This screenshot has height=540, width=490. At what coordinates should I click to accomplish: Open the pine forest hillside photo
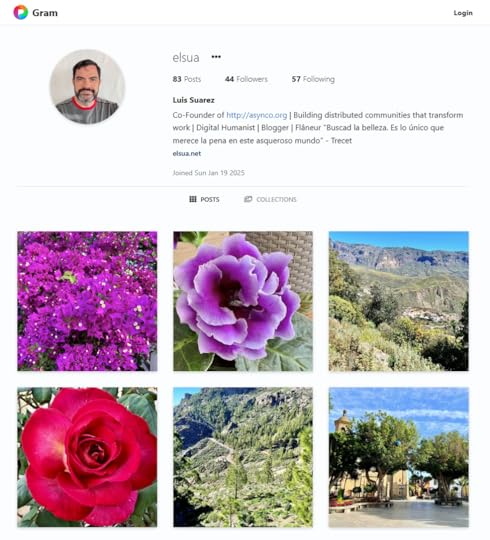point(243,457)
